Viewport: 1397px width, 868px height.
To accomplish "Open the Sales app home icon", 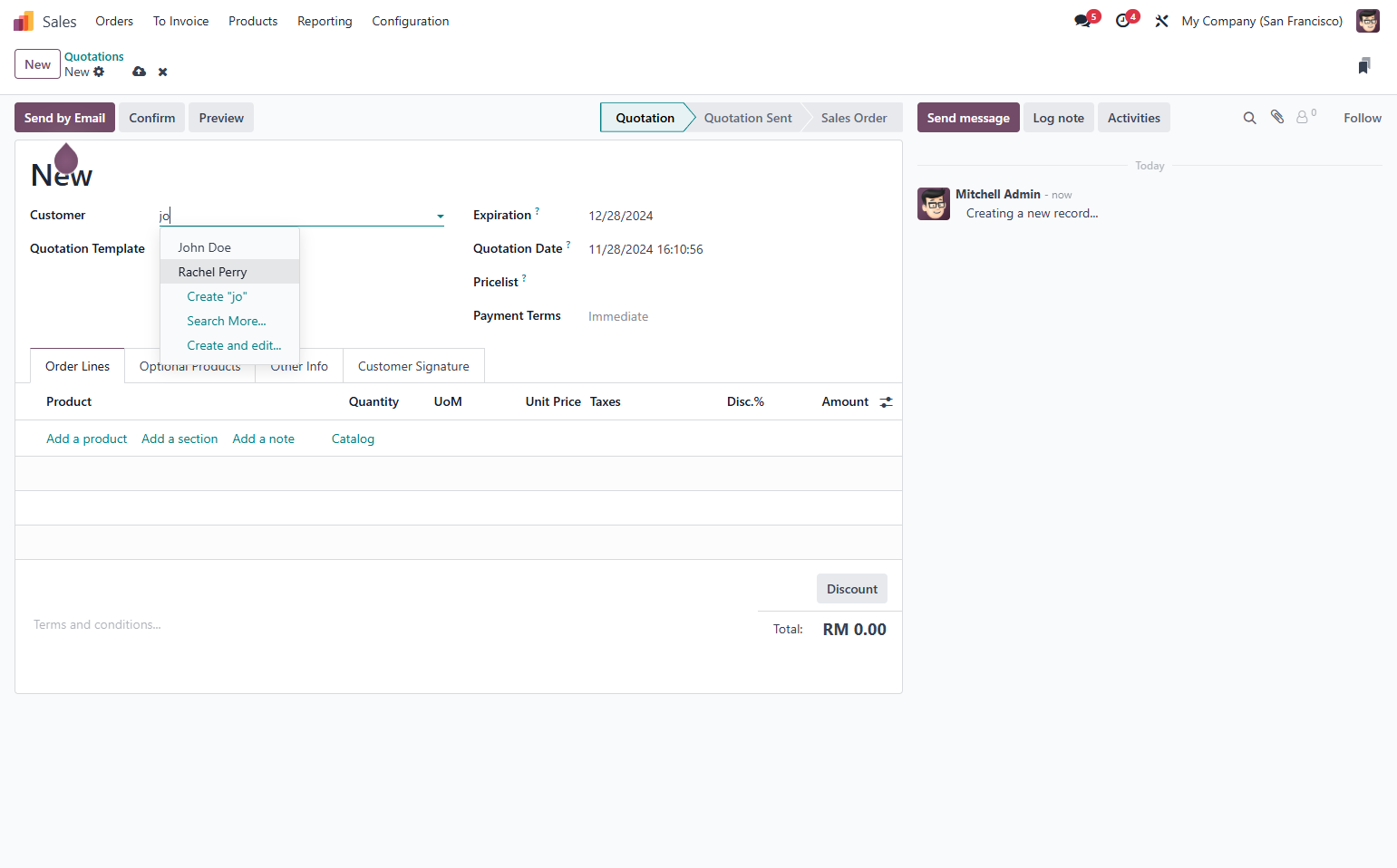I will [24, 21].
